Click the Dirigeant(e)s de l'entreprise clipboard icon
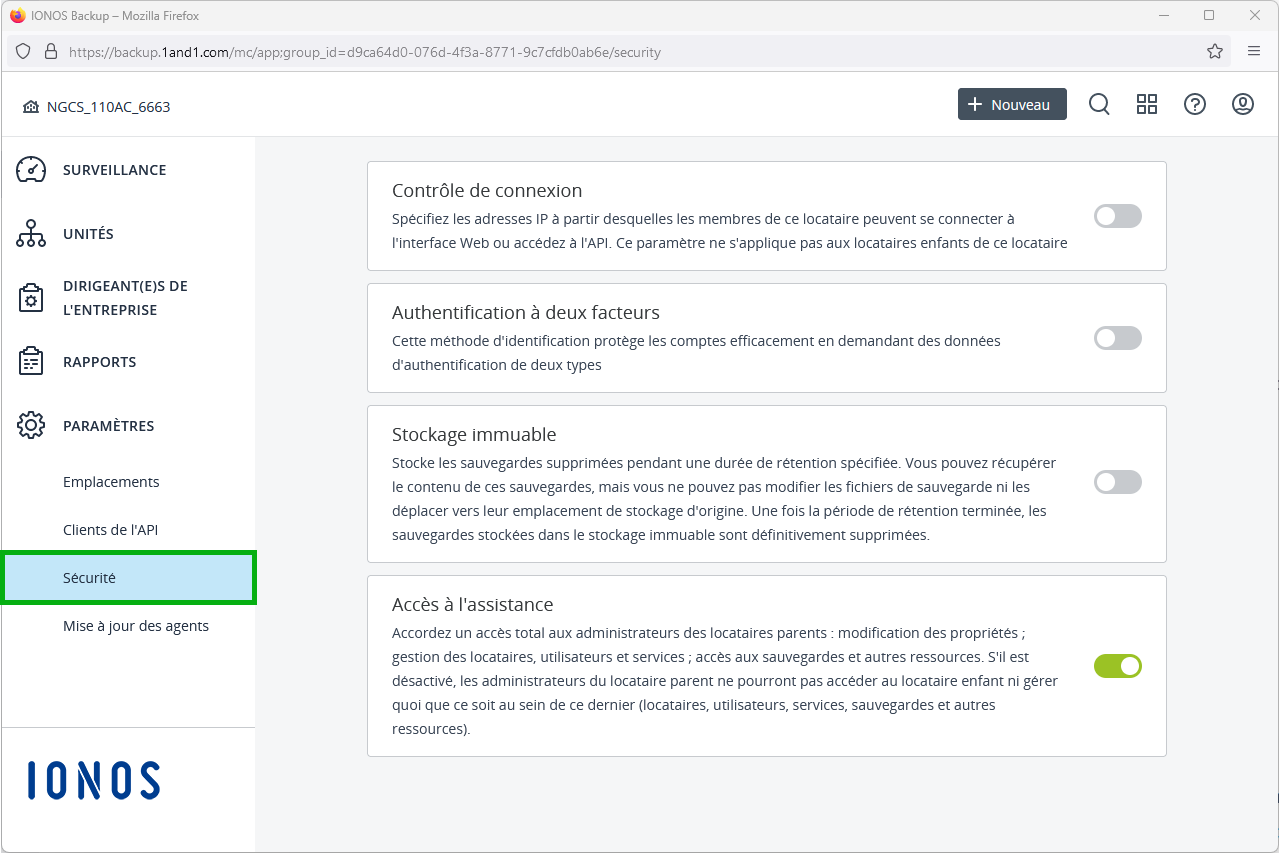Viewport: 1279px width, 853px height. tap(31, 298)
